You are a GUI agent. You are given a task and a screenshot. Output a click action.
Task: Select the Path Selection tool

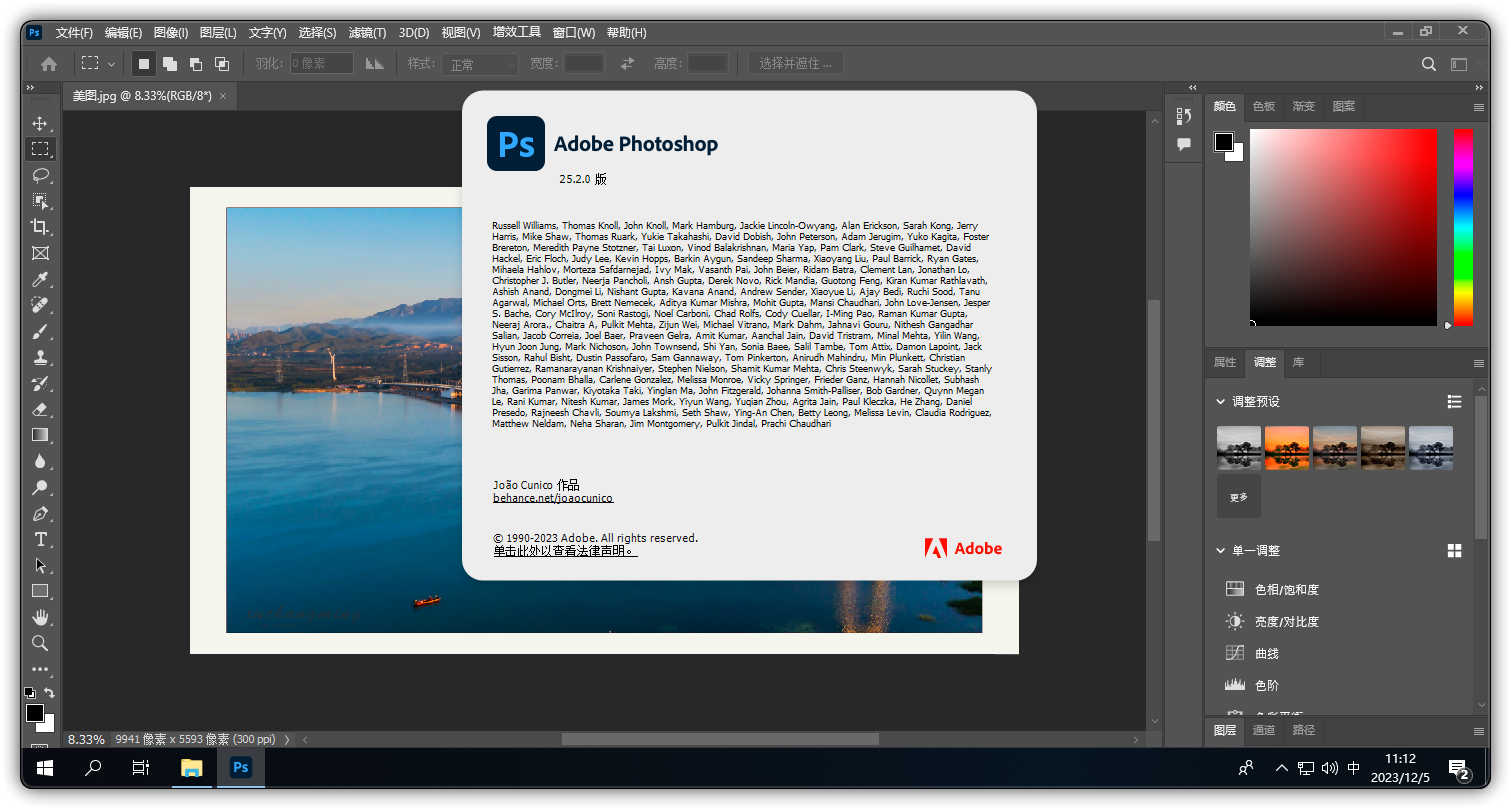pyautogui.click(x=40, y=565)
